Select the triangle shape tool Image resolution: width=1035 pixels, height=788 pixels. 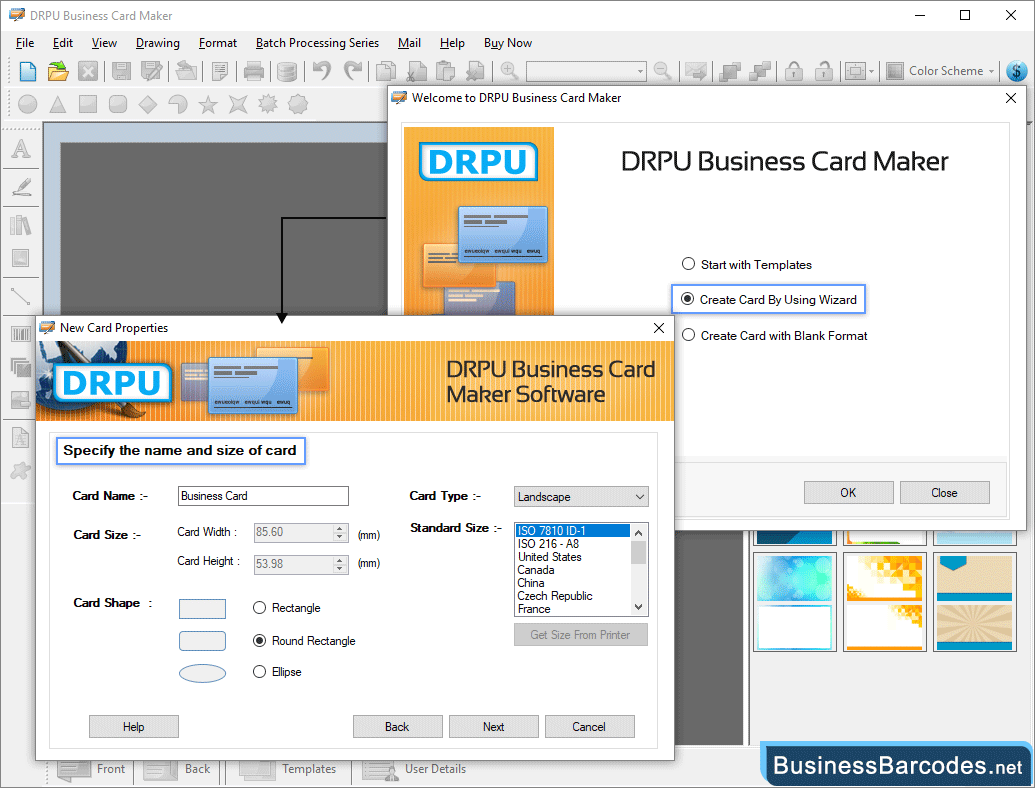pyautogui.click(x=58, y=104)
